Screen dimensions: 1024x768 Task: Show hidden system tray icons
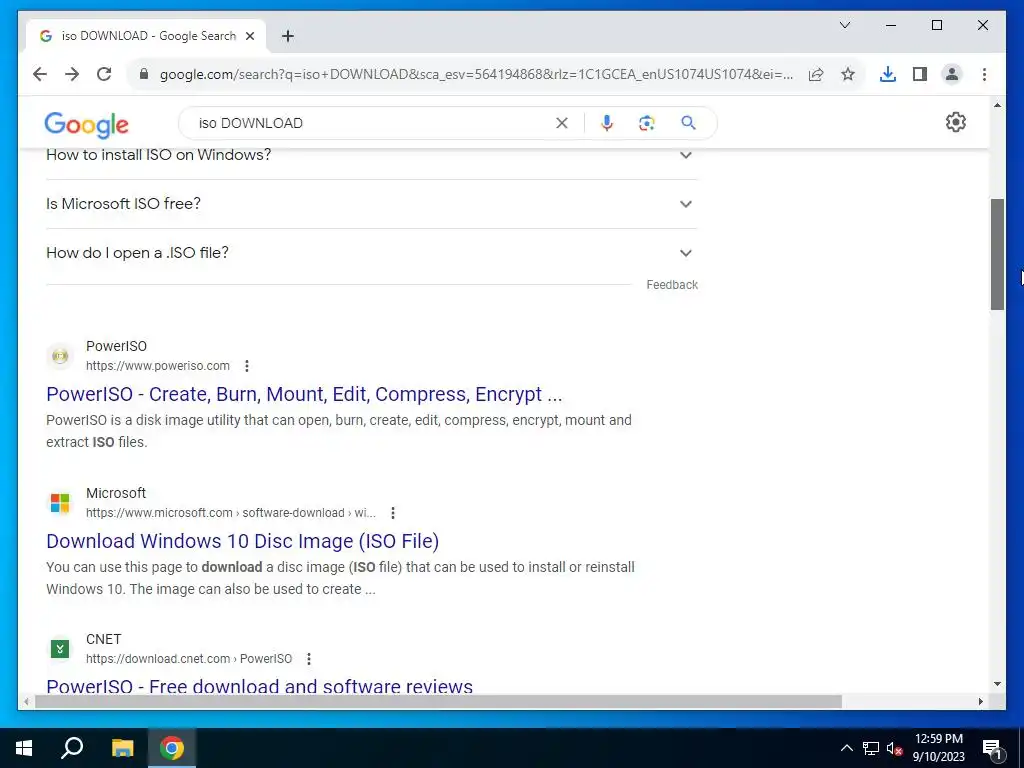pyautogui.click(x=846, y=748)
